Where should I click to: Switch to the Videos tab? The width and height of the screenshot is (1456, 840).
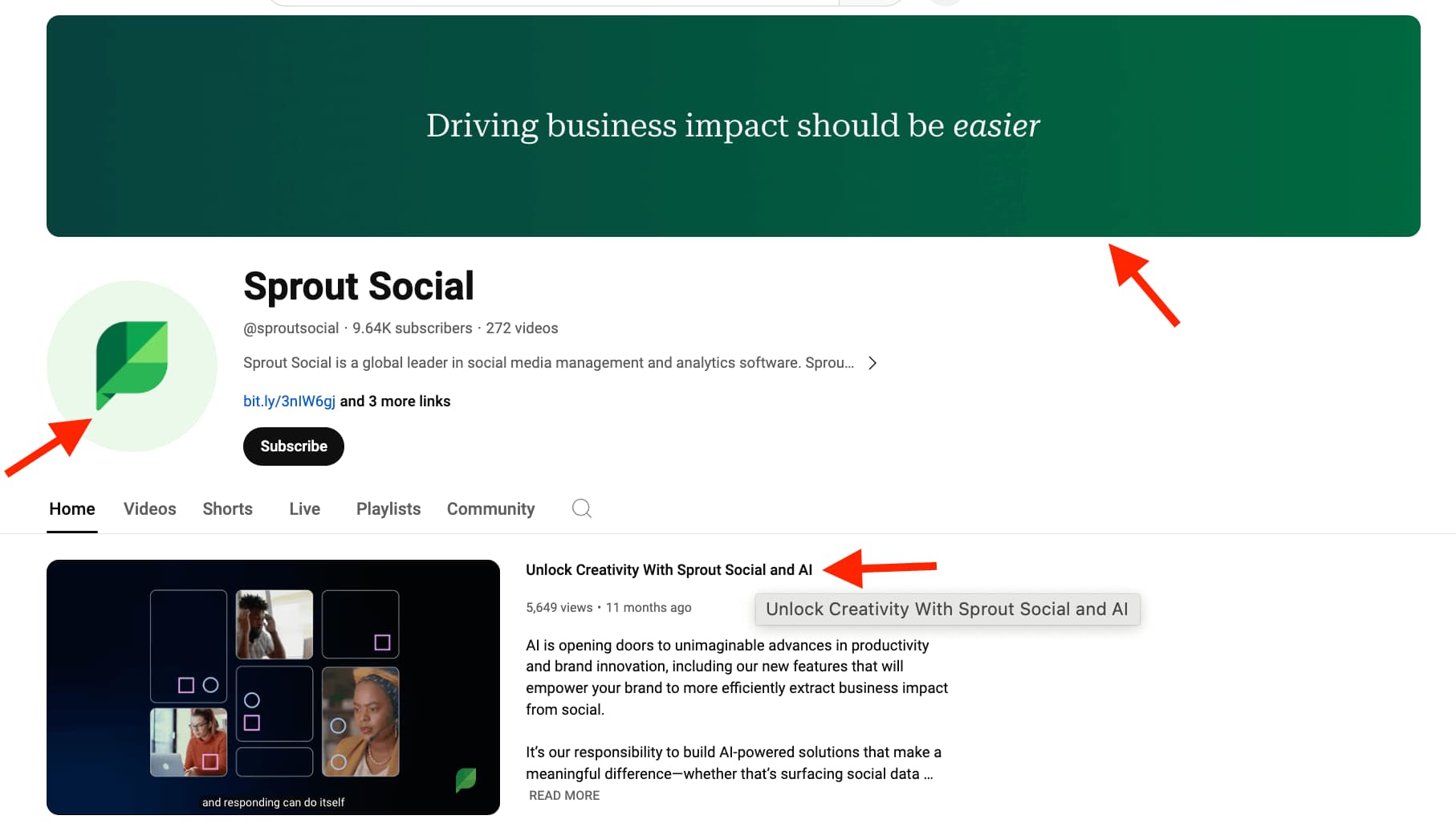click(149, 508)
